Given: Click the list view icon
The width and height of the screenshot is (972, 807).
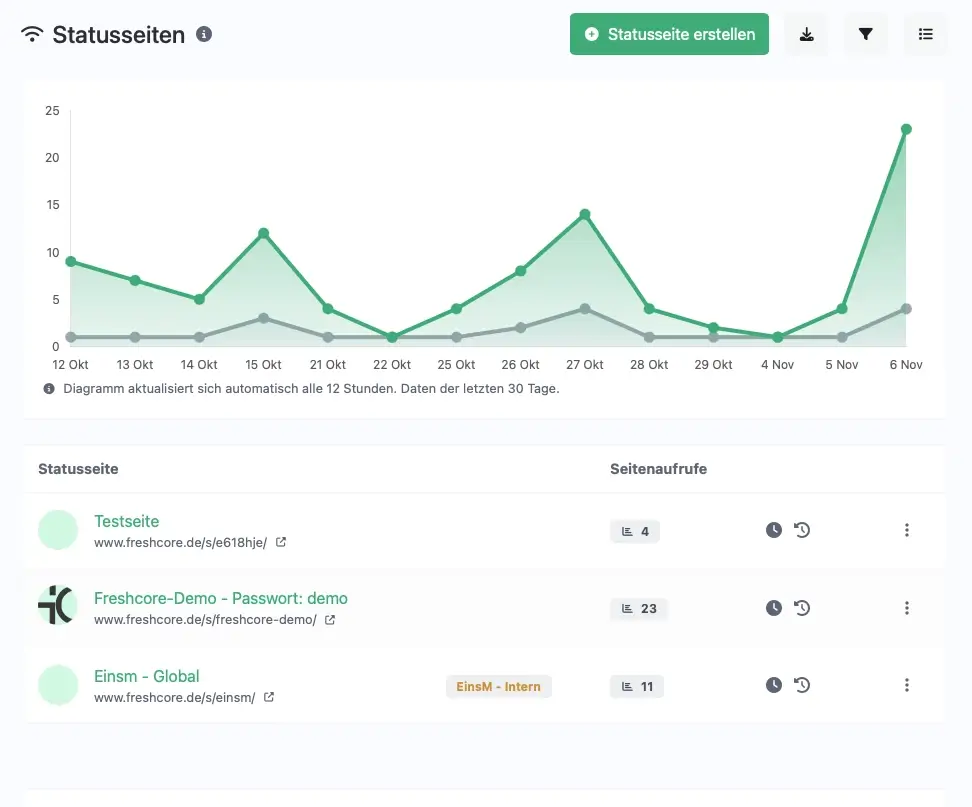Looking at the screenshot, I should (x=926, y=34).
